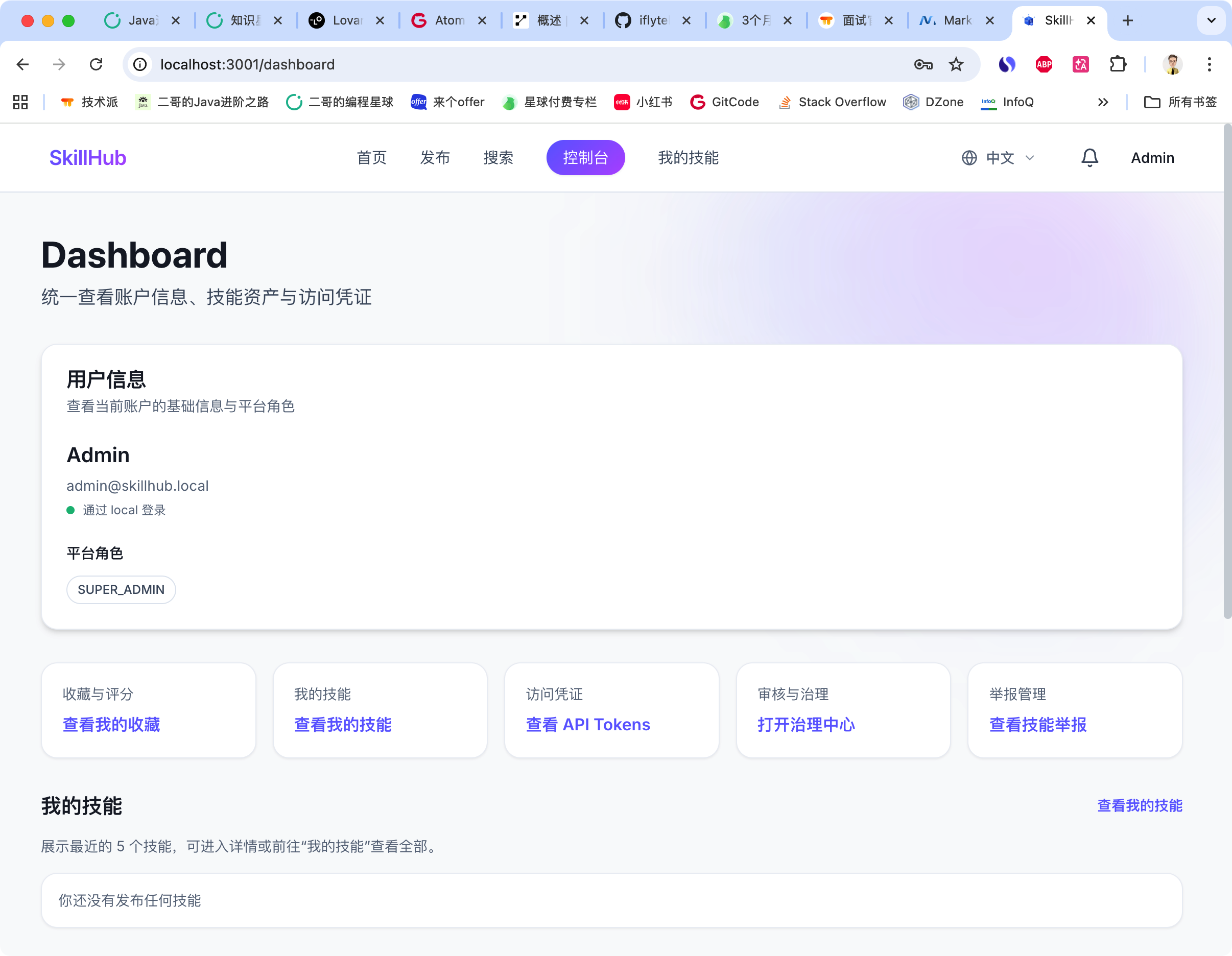Click the translate extension icon

point(1080,65)
